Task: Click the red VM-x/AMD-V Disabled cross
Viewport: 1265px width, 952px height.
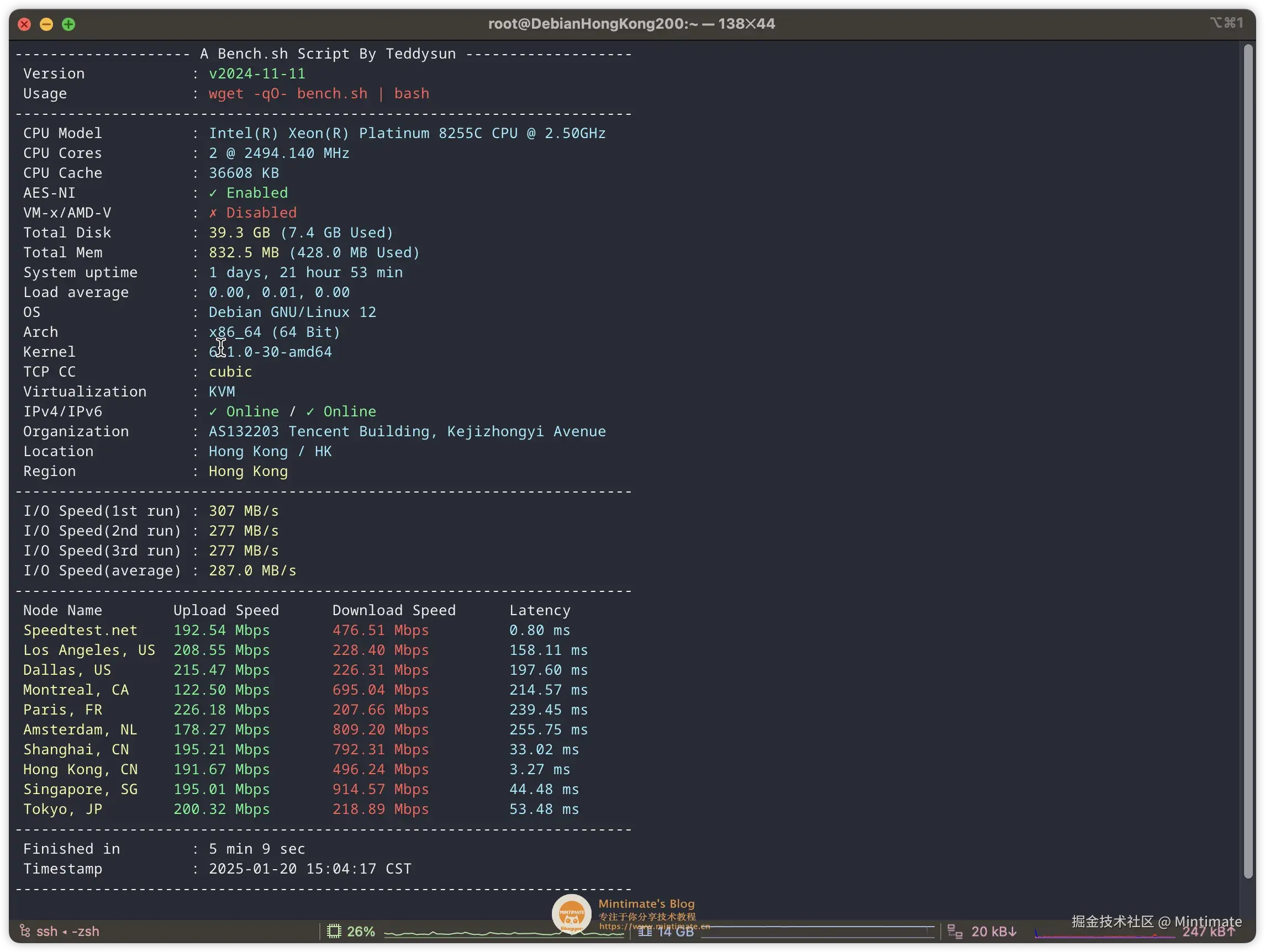Action: (x=213, y=213)
